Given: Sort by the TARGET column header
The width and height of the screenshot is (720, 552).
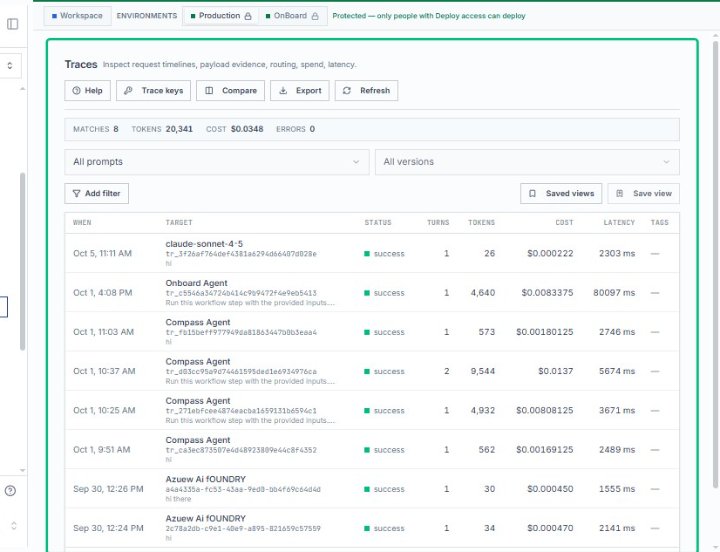Looking at the screenshot, I should (179, 223).
